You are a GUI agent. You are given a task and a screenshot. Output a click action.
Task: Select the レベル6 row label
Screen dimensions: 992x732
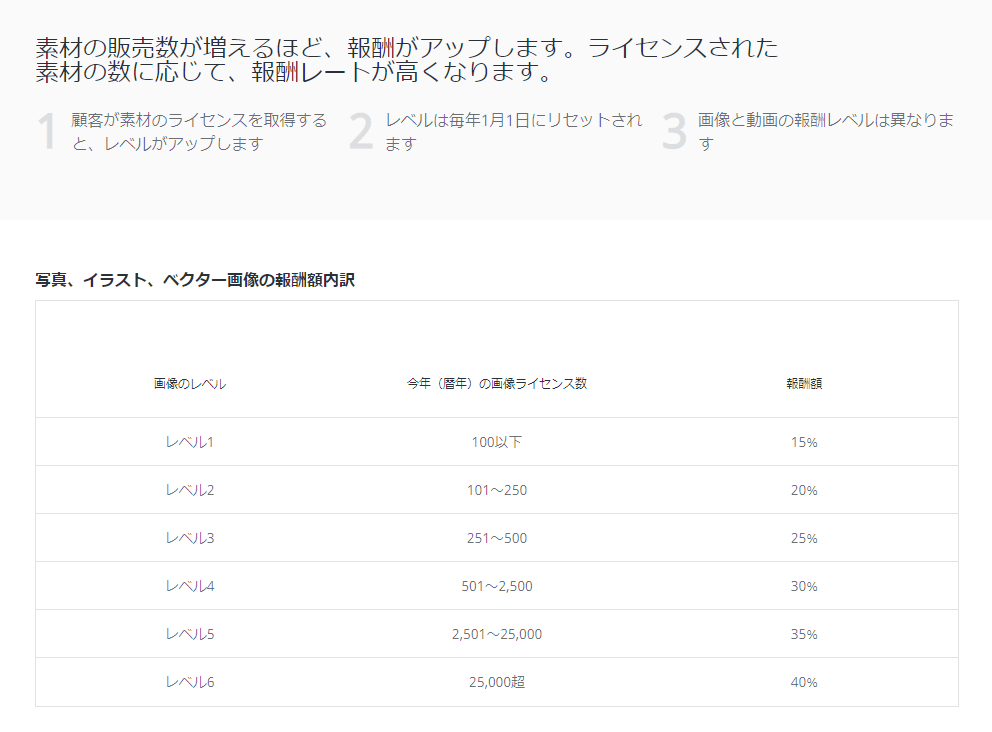190,682
